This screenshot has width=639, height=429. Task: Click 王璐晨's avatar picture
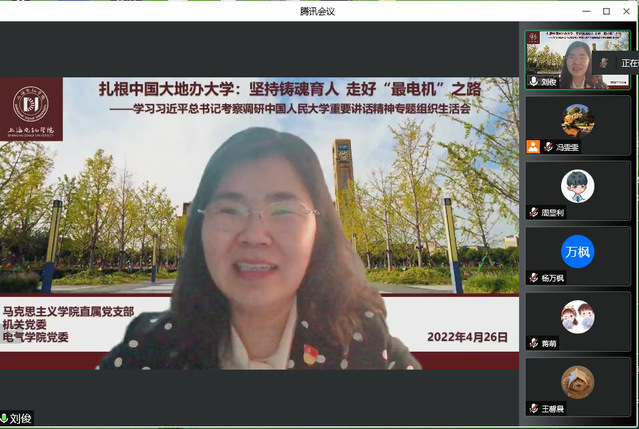[577, 382]
